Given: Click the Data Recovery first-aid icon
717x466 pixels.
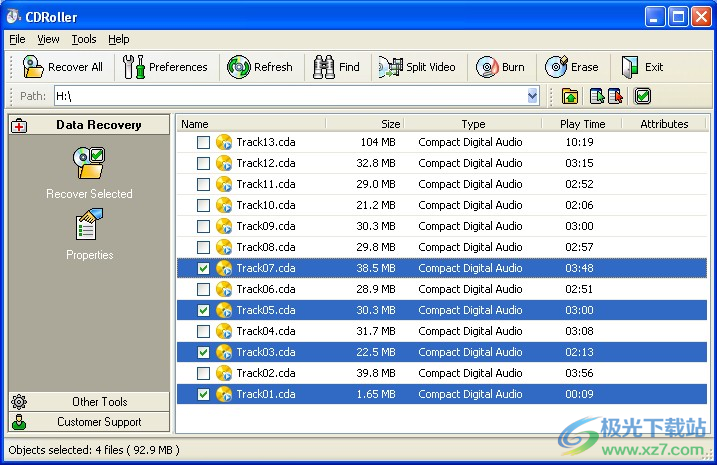Looking at the screenshot, I should (19, 125).
